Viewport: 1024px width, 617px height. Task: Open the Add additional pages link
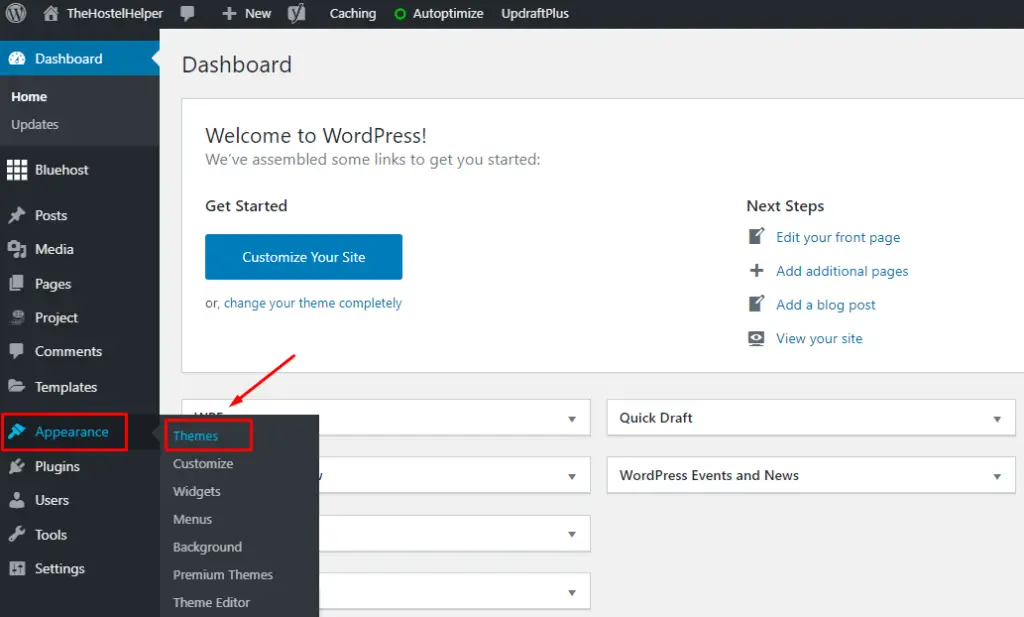842,271
